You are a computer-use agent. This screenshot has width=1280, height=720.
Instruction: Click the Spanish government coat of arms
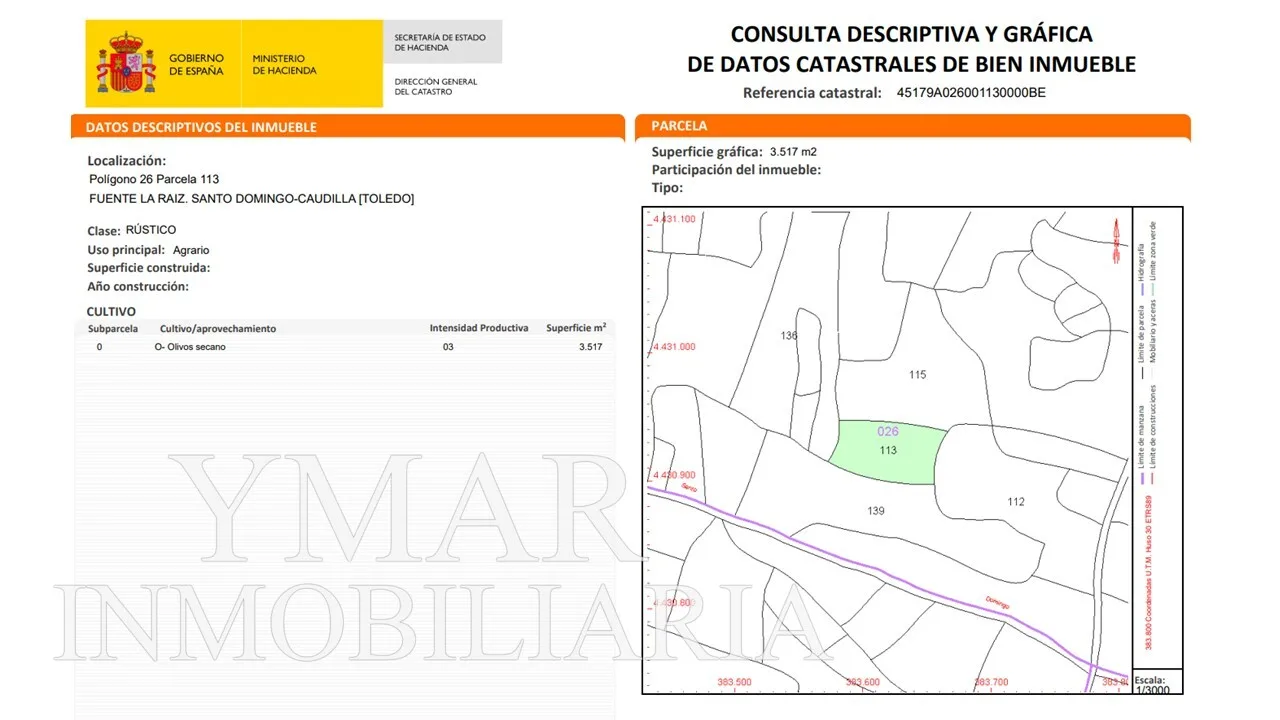(126, 63)
